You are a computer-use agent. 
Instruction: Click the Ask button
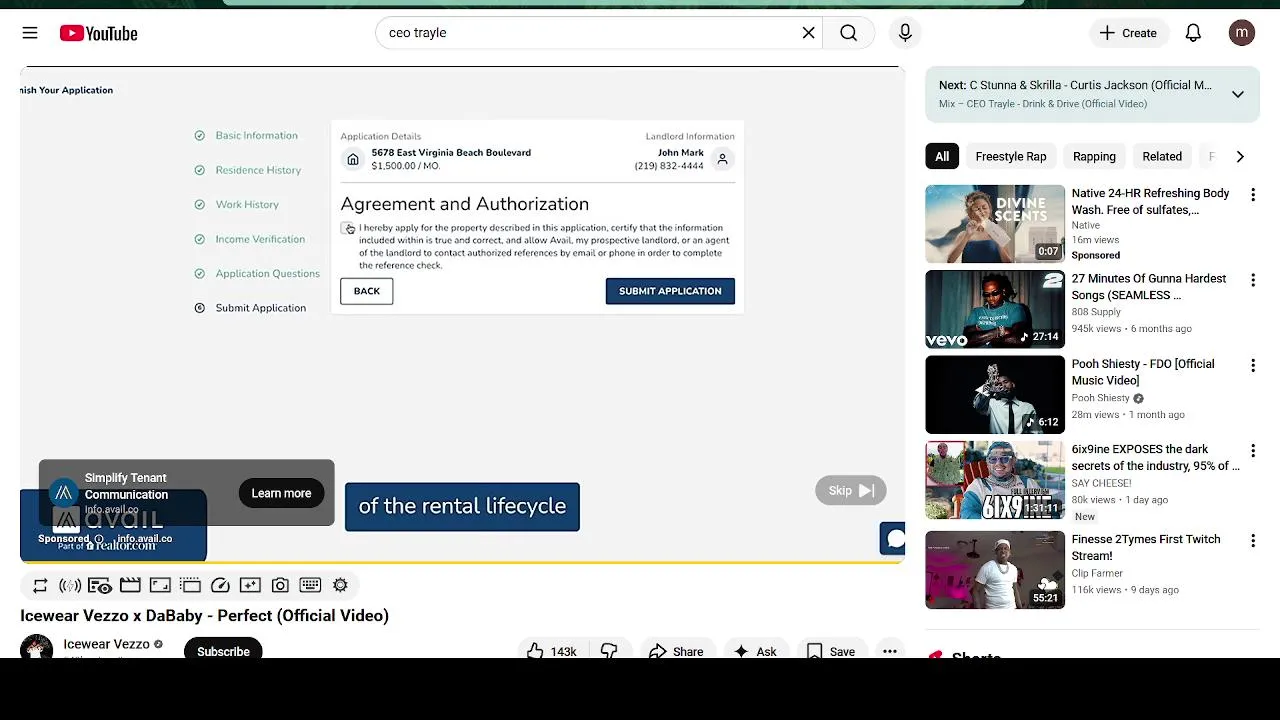756,650
